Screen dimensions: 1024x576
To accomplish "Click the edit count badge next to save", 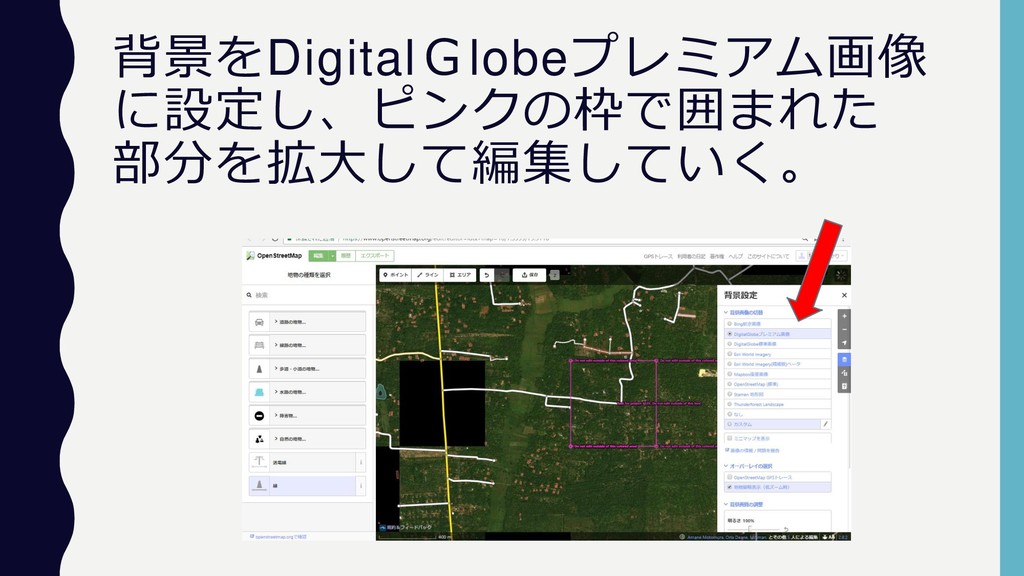I will [x=554, y=275].
